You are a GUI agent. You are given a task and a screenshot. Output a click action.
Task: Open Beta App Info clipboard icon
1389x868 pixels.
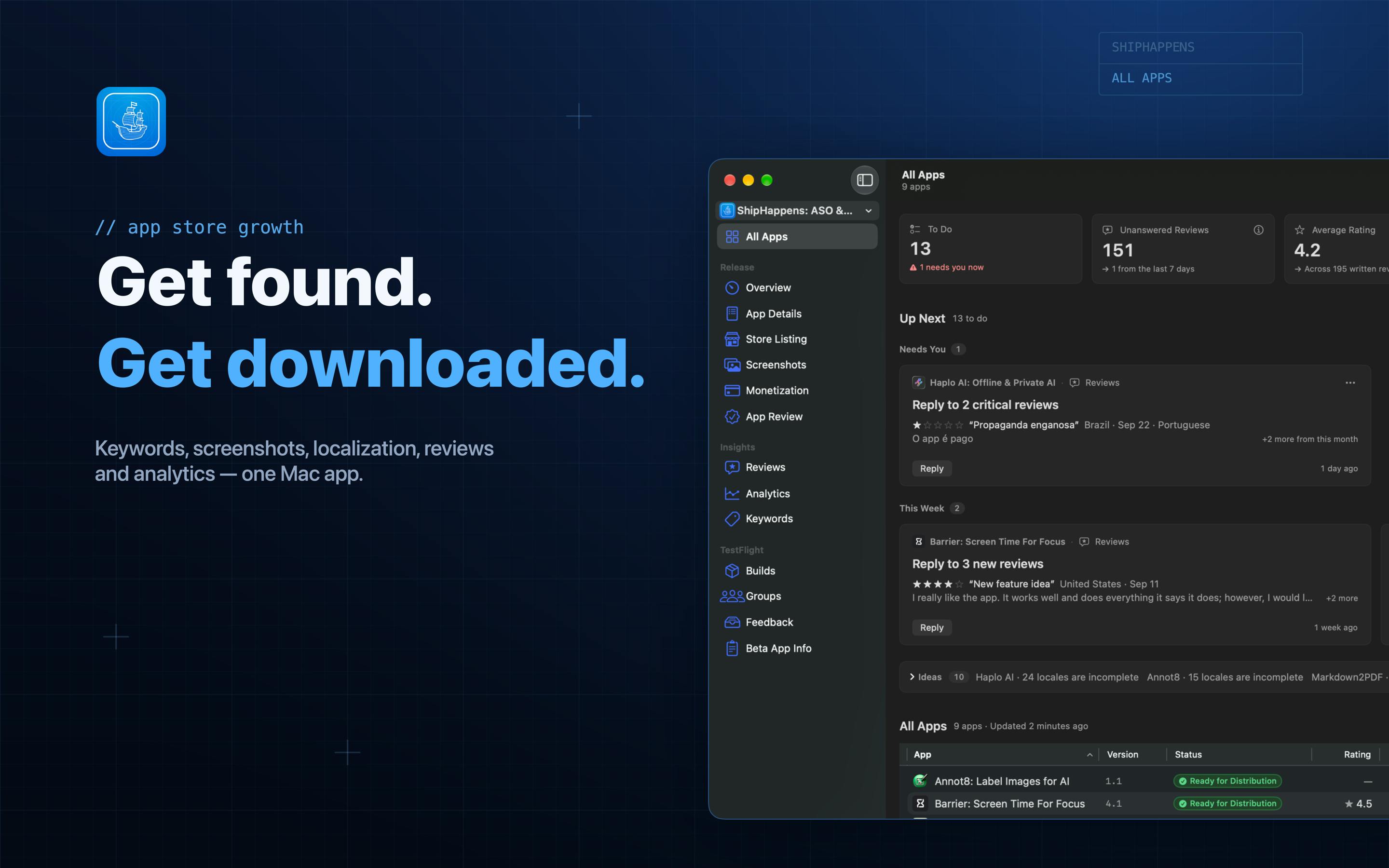pyautogui.click(x=732, y=648)
